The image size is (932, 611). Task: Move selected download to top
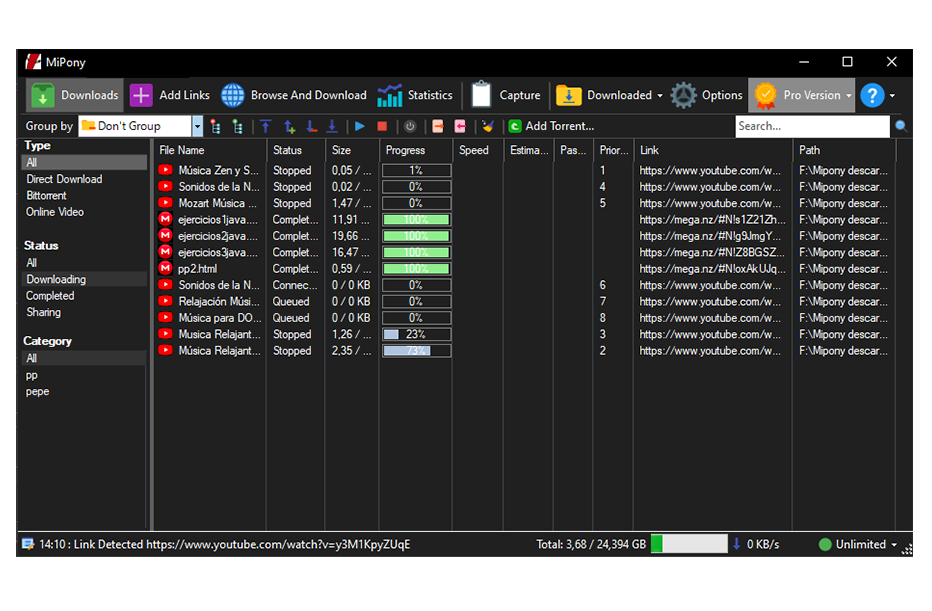pyautogui.click(x=266, y=126)
